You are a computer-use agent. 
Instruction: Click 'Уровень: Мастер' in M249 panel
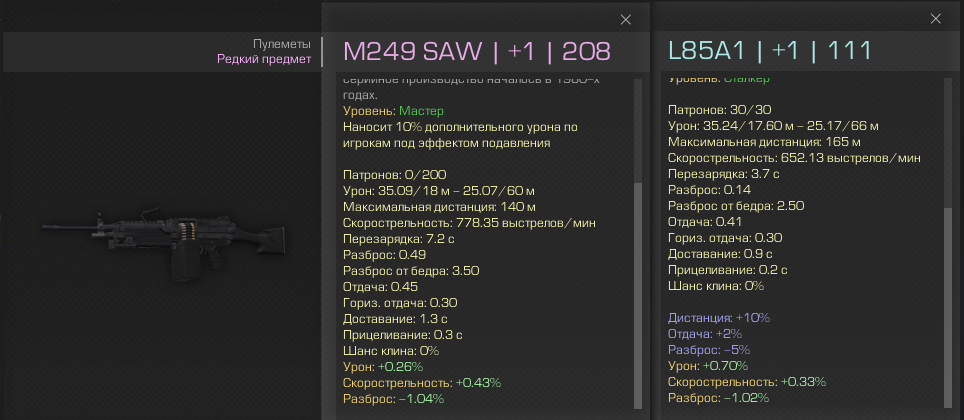(393, 111)
